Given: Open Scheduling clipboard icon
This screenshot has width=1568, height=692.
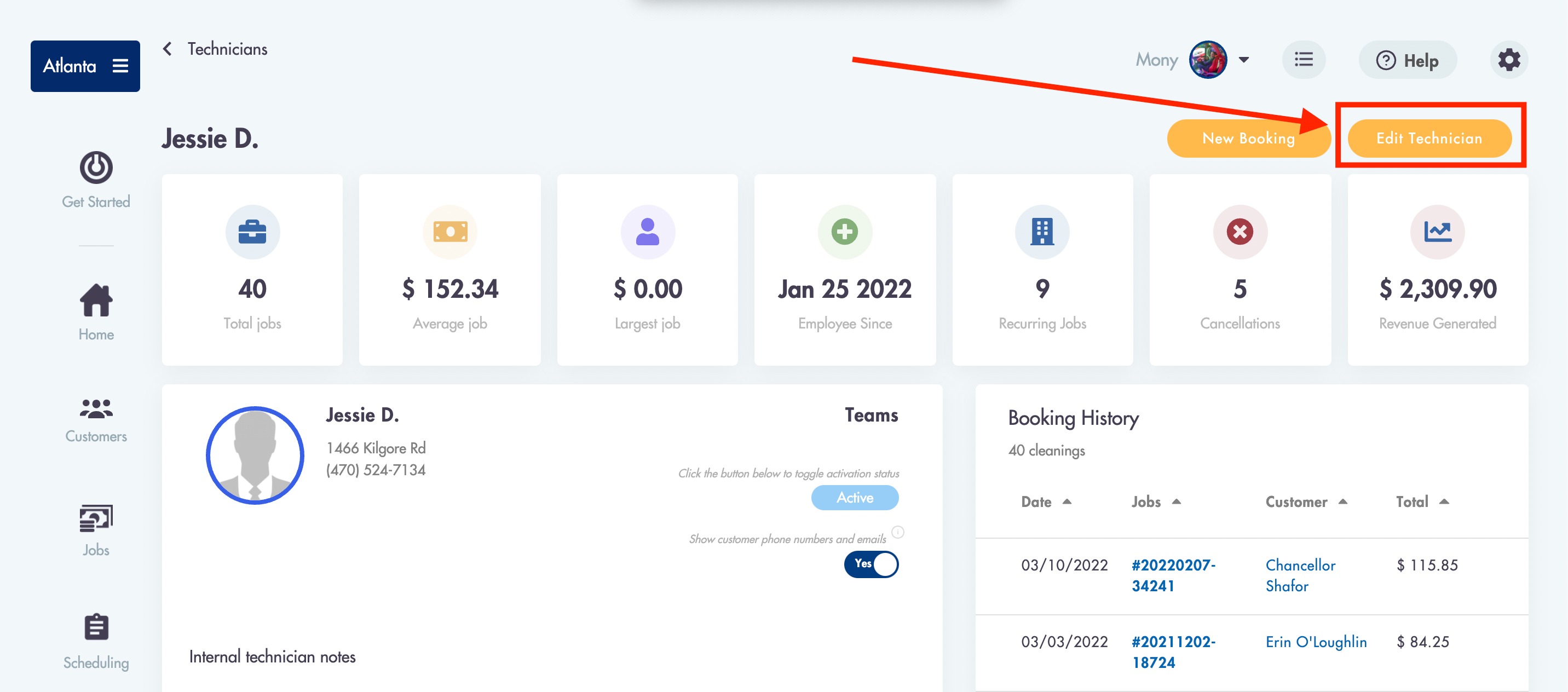Looking at the screenshot, I should [x=96, y=627].
